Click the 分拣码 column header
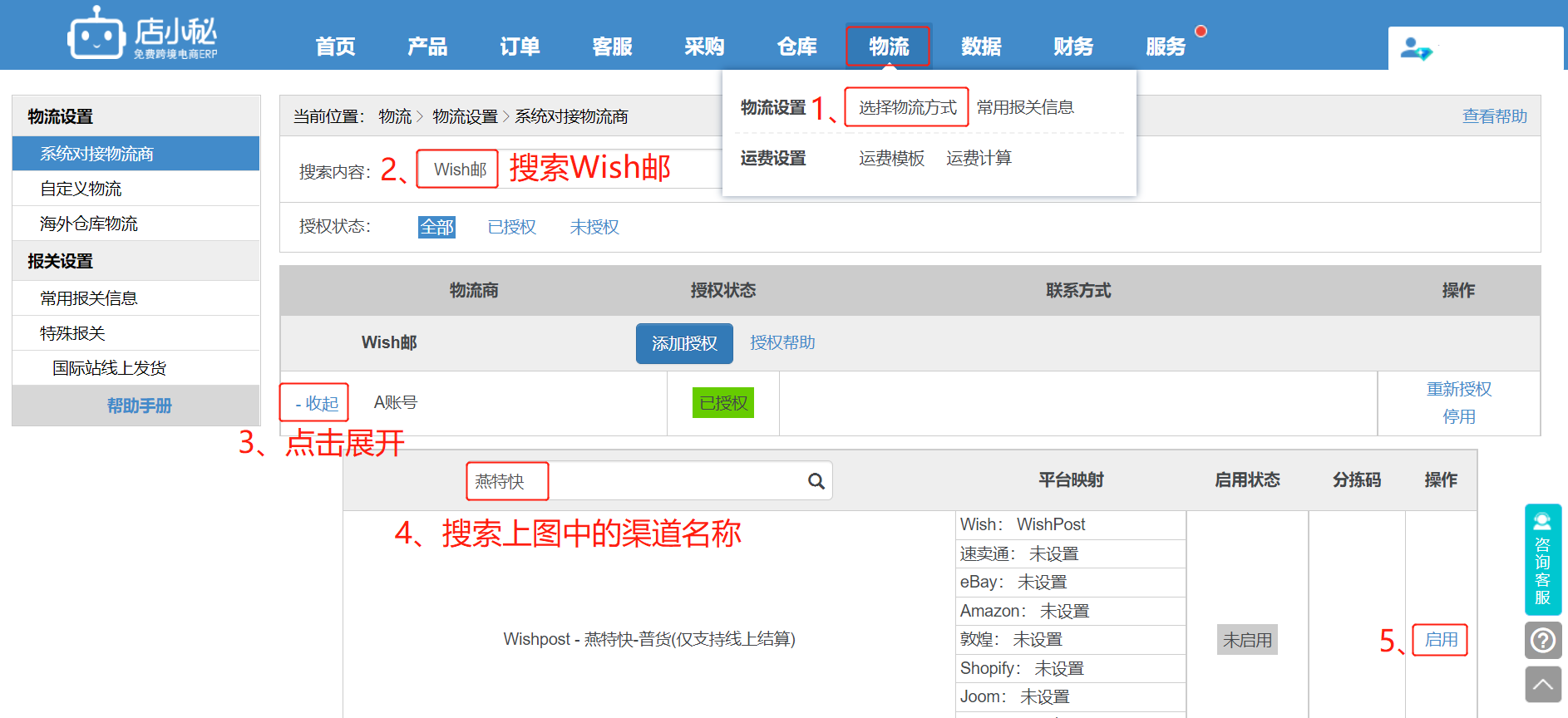1568x718 pixels. pyautogui.click(x=1356, y=479)
